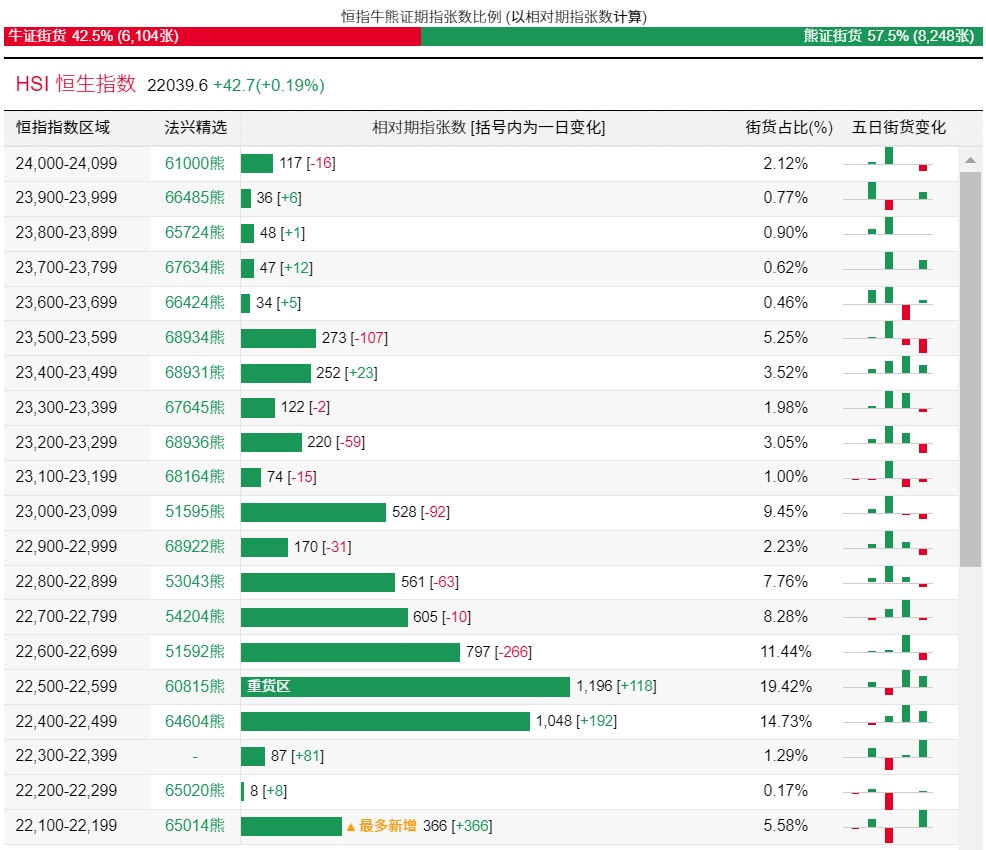The width and height of the screenshot is (986, 850).
Task: Click the 街货占比(%) column header
Action: (789, 128)
